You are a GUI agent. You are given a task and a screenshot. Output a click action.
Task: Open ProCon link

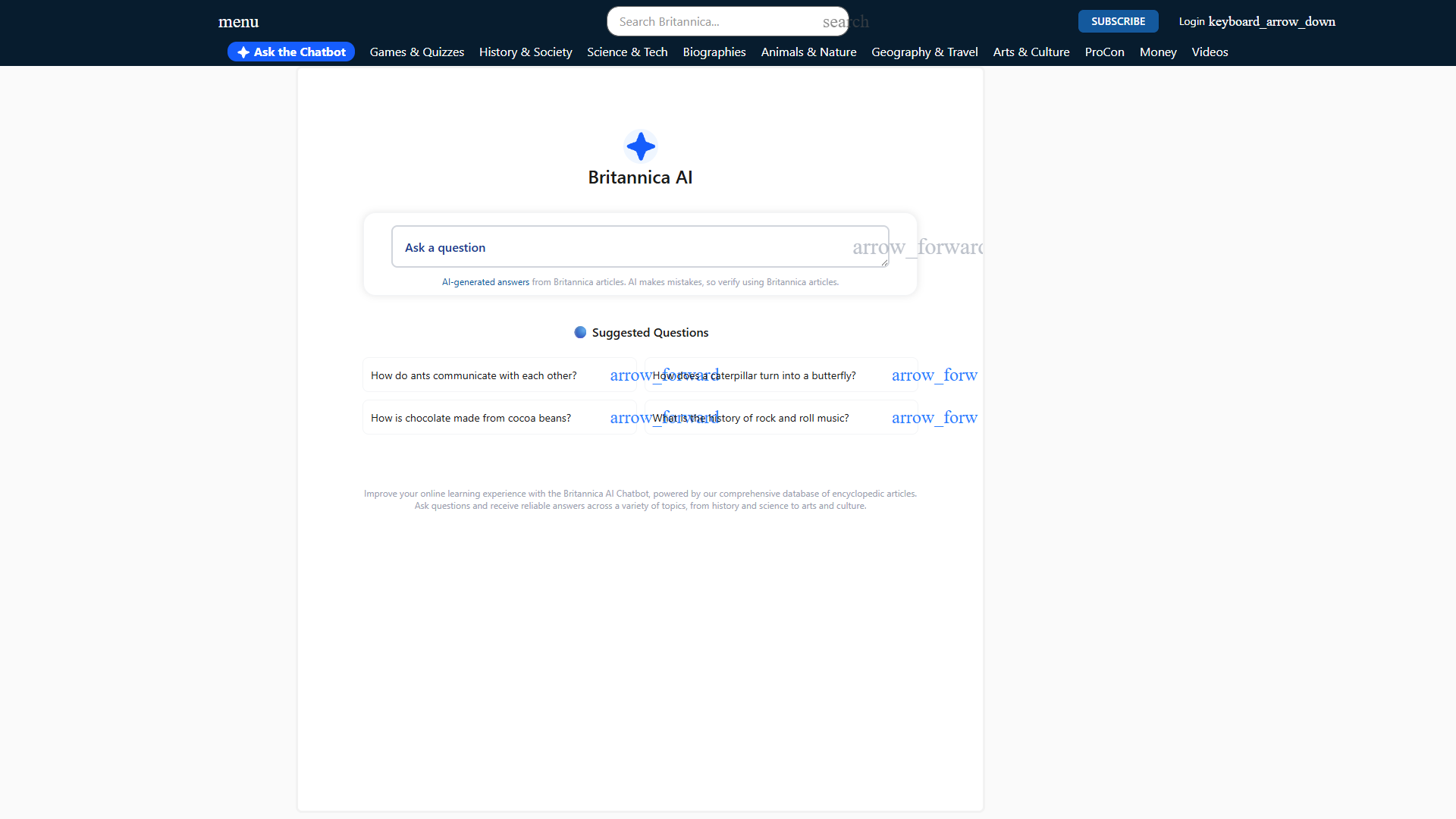pos(1104,52)
